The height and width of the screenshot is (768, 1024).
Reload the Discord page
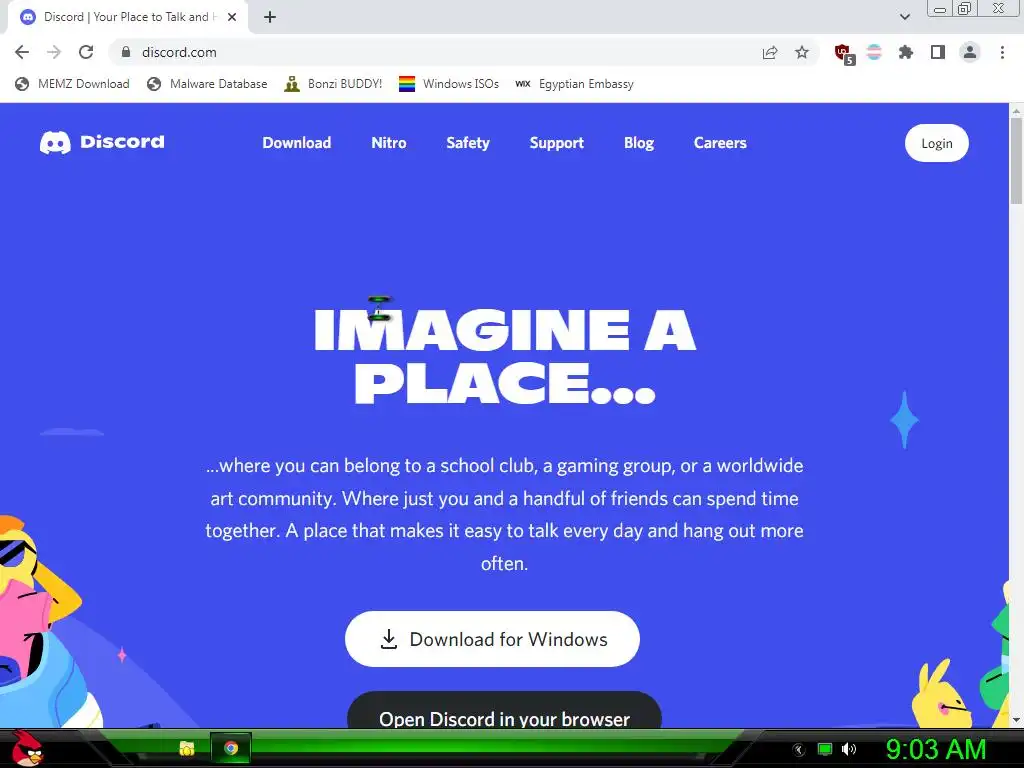[x=86, y=52]
